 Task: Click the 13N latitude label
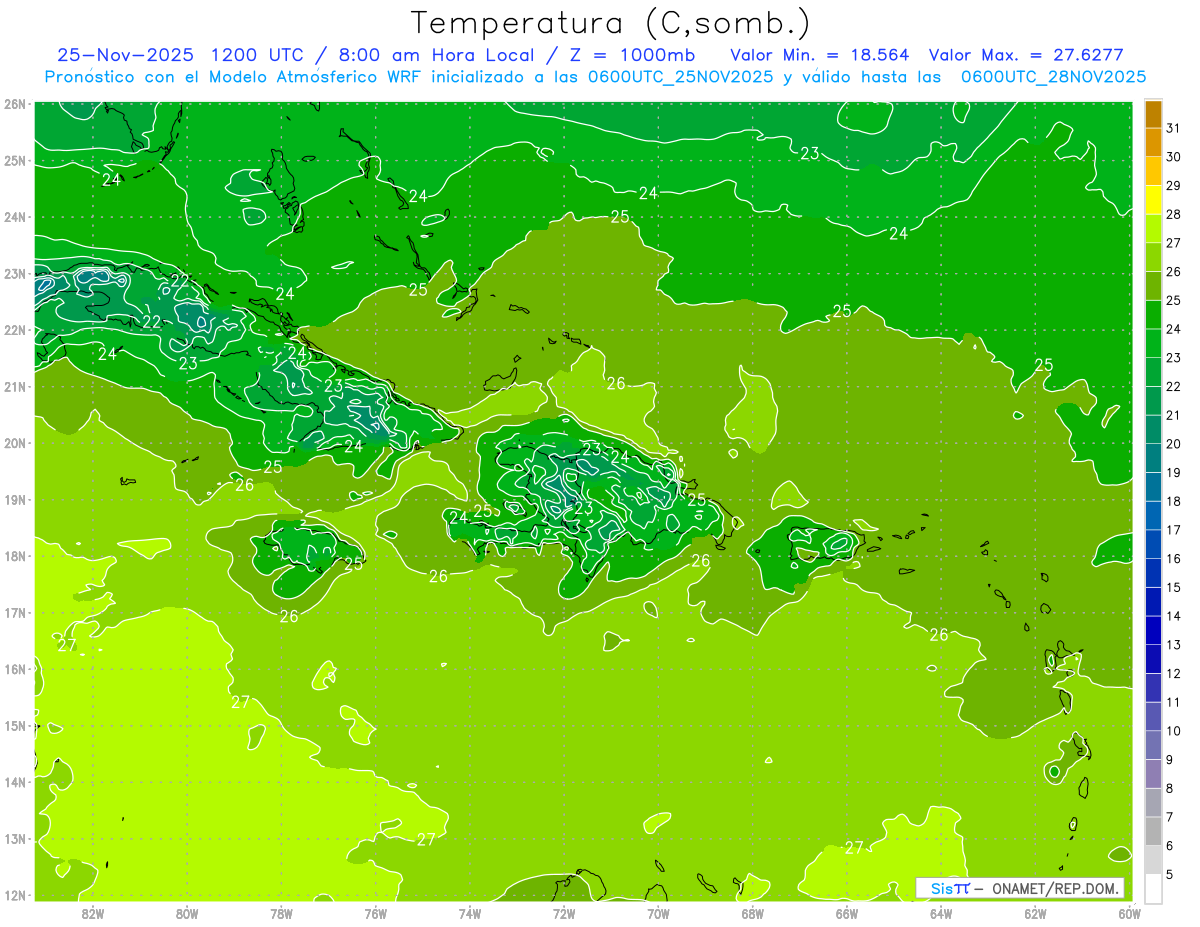pyautogui.click(x=15, y=839)
